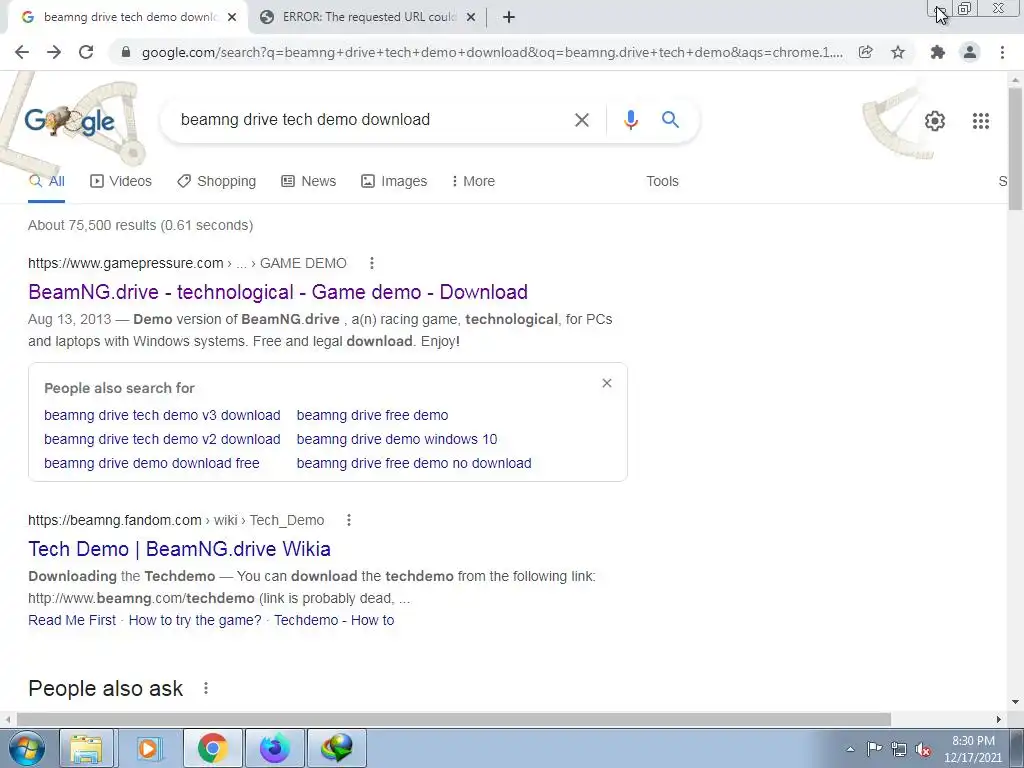Open Chrome's three-dot menu
The height and width of the screenshot is (768, 1024).
(1002, 52)
